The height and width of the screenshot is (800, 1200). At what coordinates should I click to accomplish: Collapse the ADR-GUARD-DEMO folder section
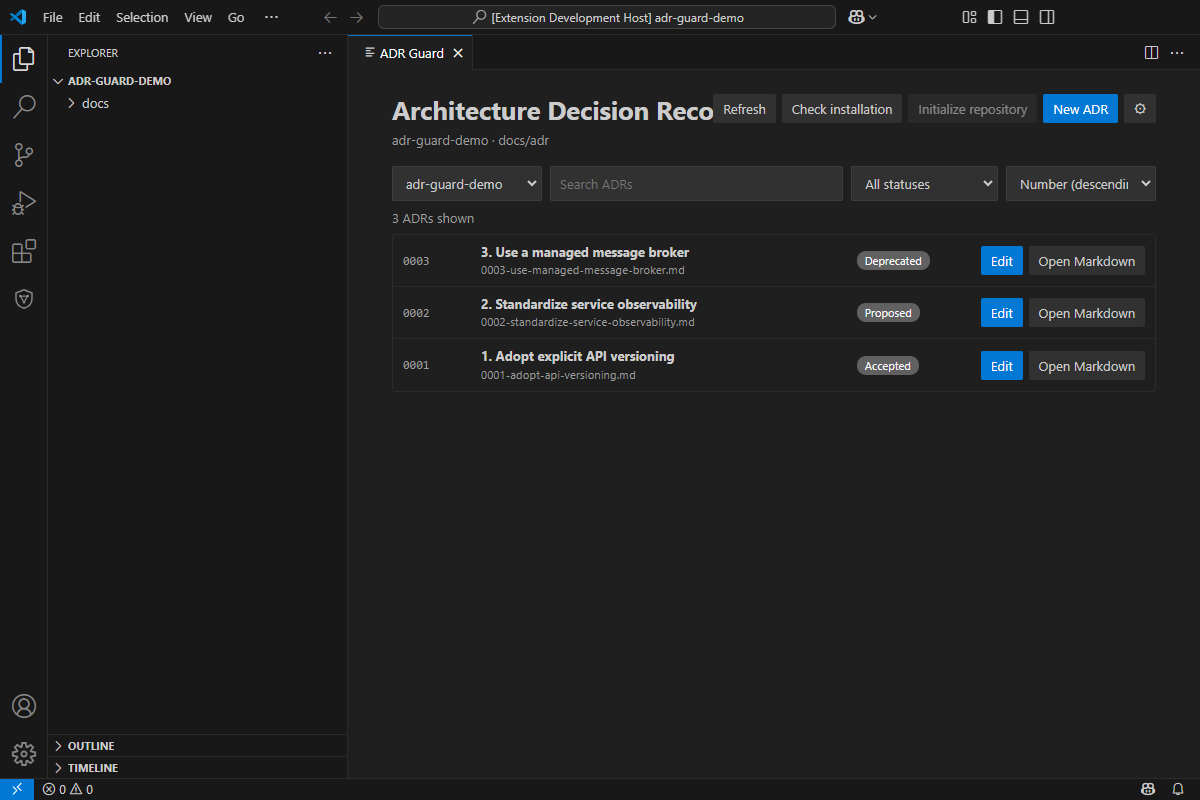point(197,81)
